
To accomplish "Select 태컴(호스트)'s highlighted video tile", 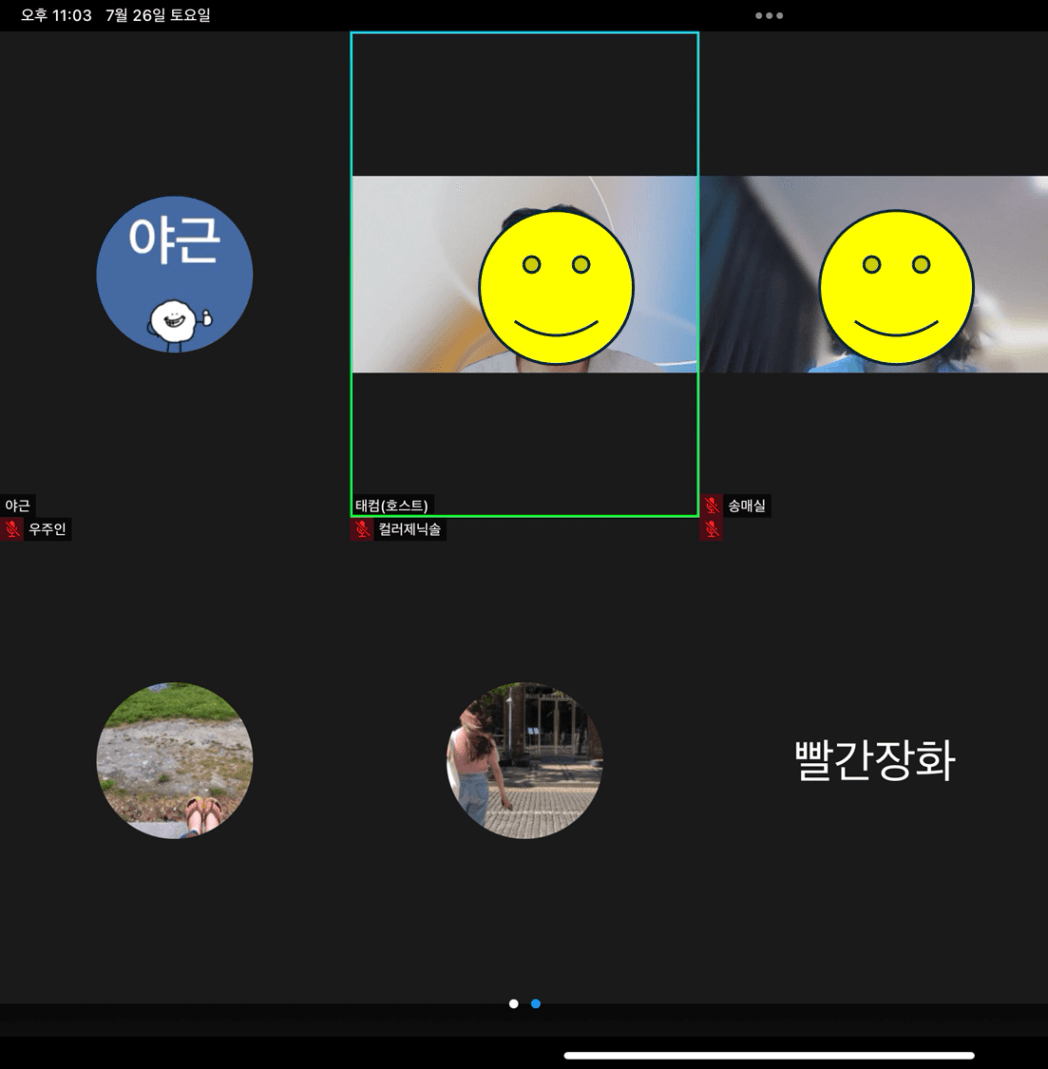I will (x=524, y=274).
